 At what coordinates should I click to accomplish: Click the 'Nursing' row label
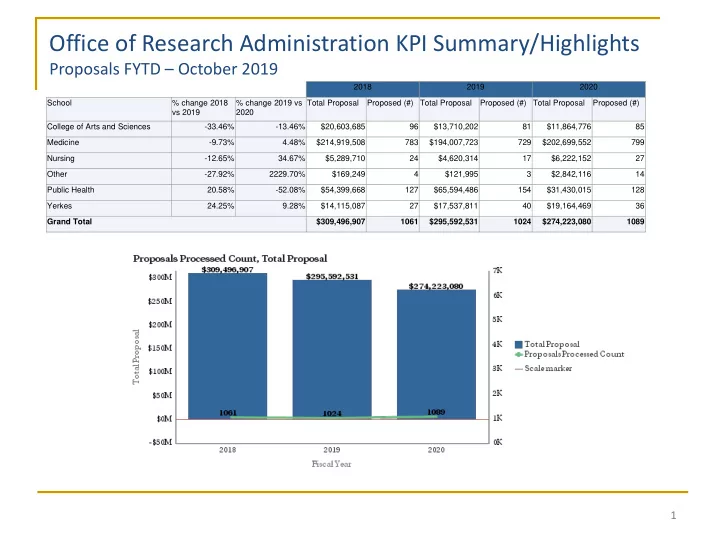click(108, 158)
